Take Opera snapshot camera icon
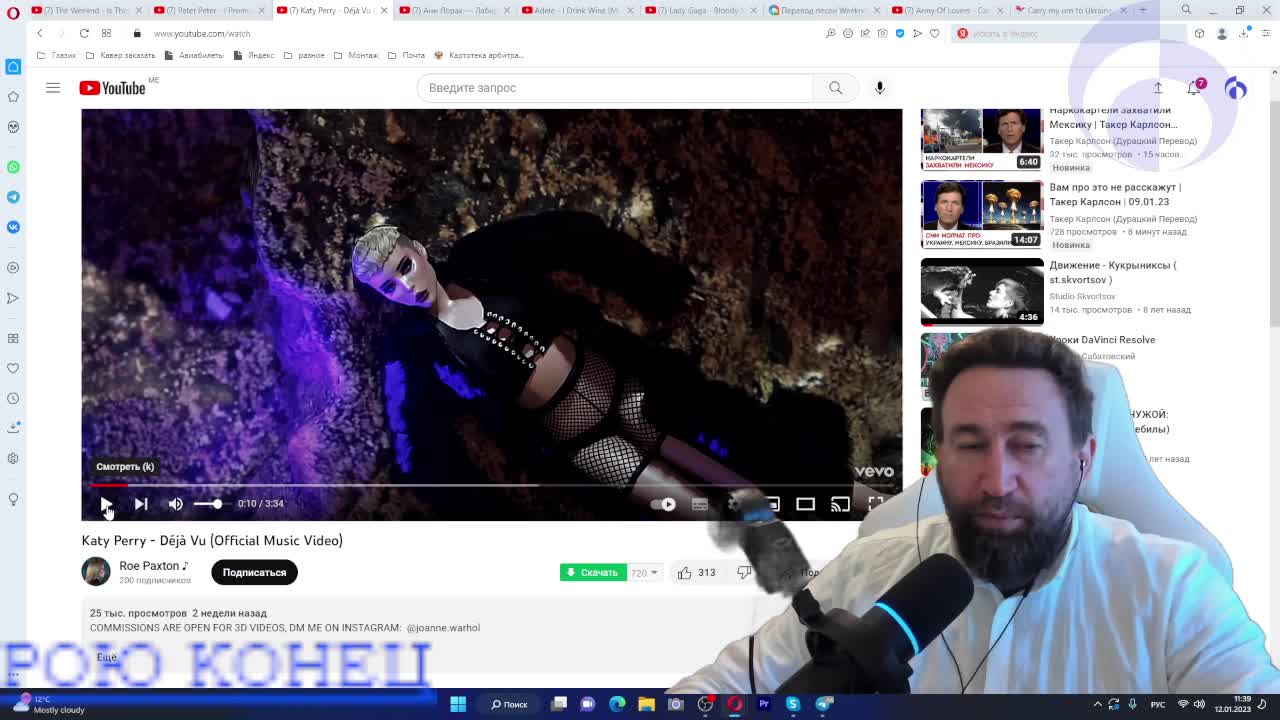This screenshot has width=1280, height=720. (x=882, y=34)
